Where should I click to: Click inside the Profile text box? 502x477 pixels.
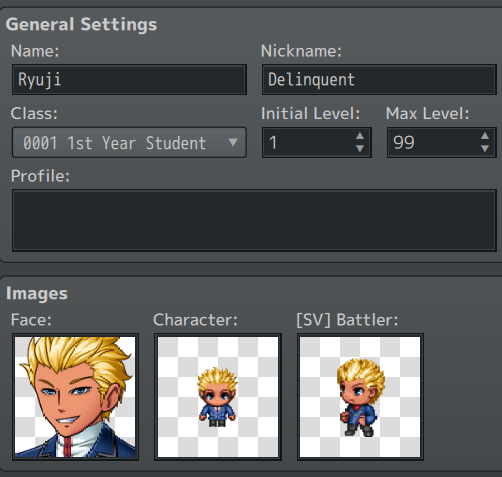(254, 220)
